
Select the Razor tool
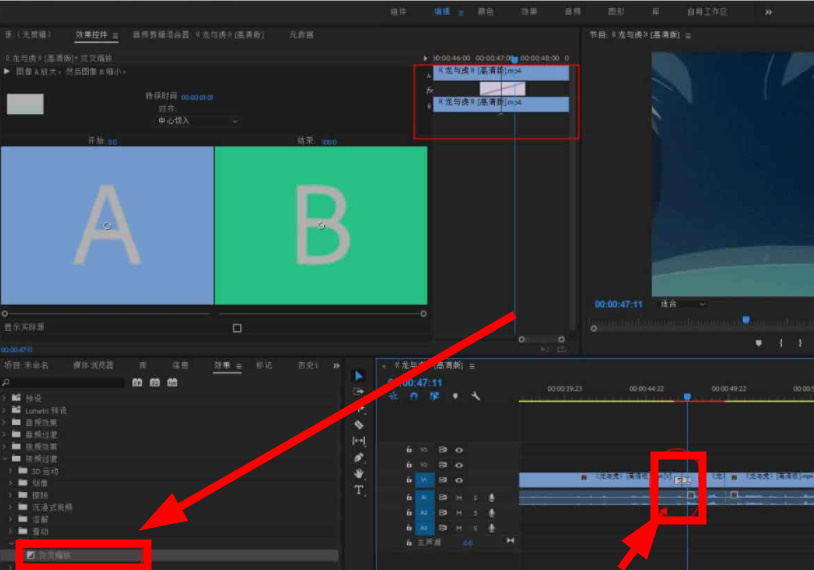point(359,424)
